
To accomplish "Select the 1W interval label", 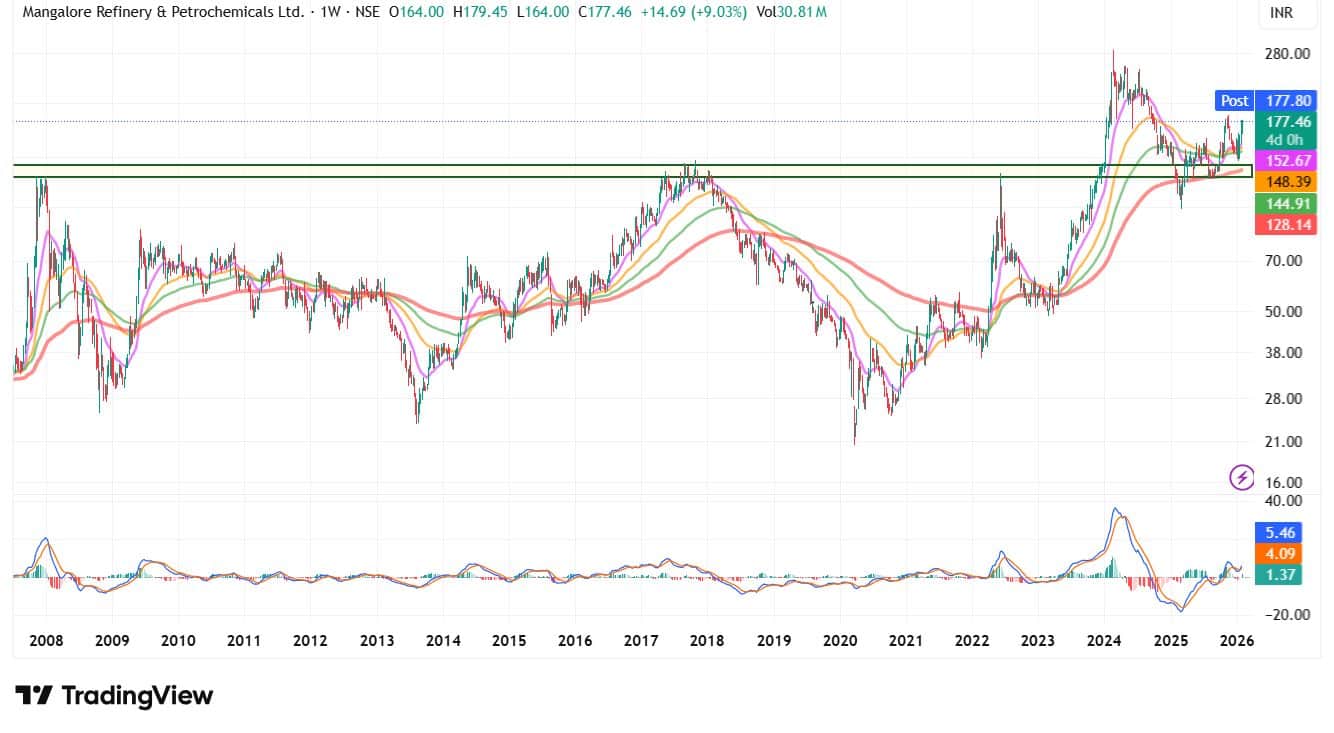I will tap(329, 12).
